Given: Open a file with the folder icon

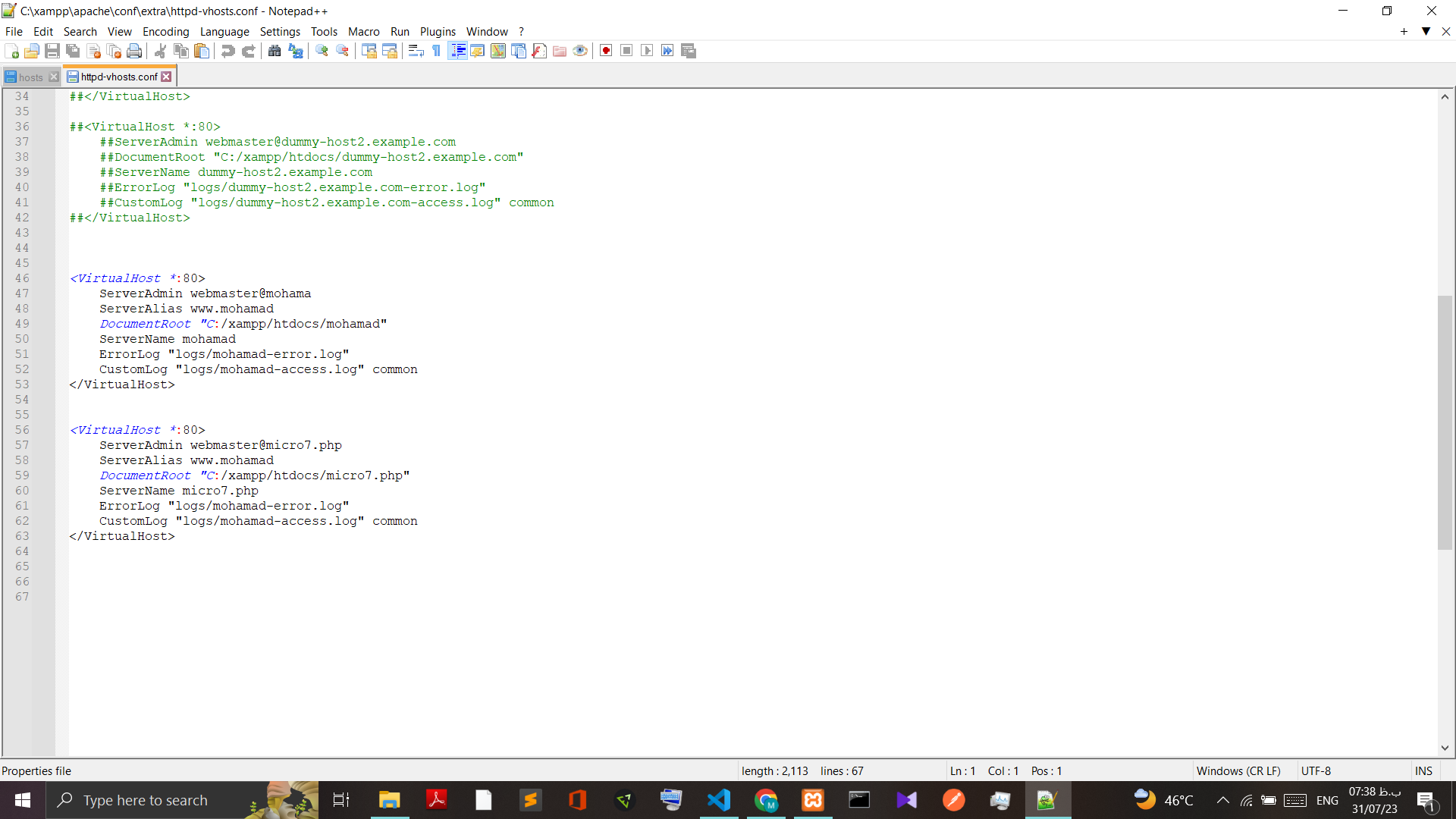Looking at the screenshot, I should [32, 51].
